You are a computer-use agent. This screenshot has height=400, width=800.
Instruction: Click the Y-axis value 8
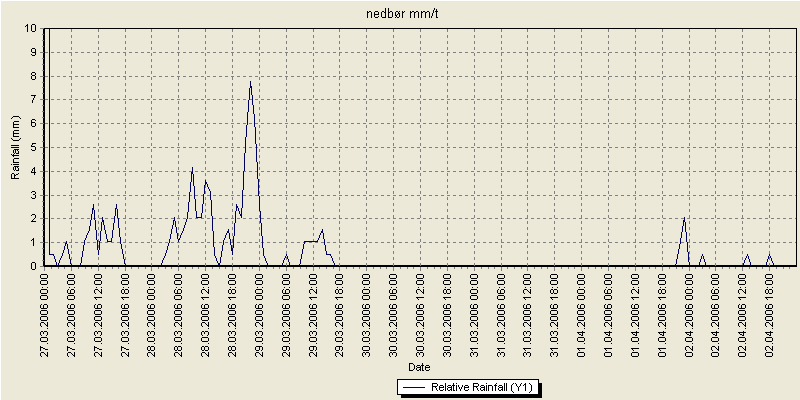[34, 76]
